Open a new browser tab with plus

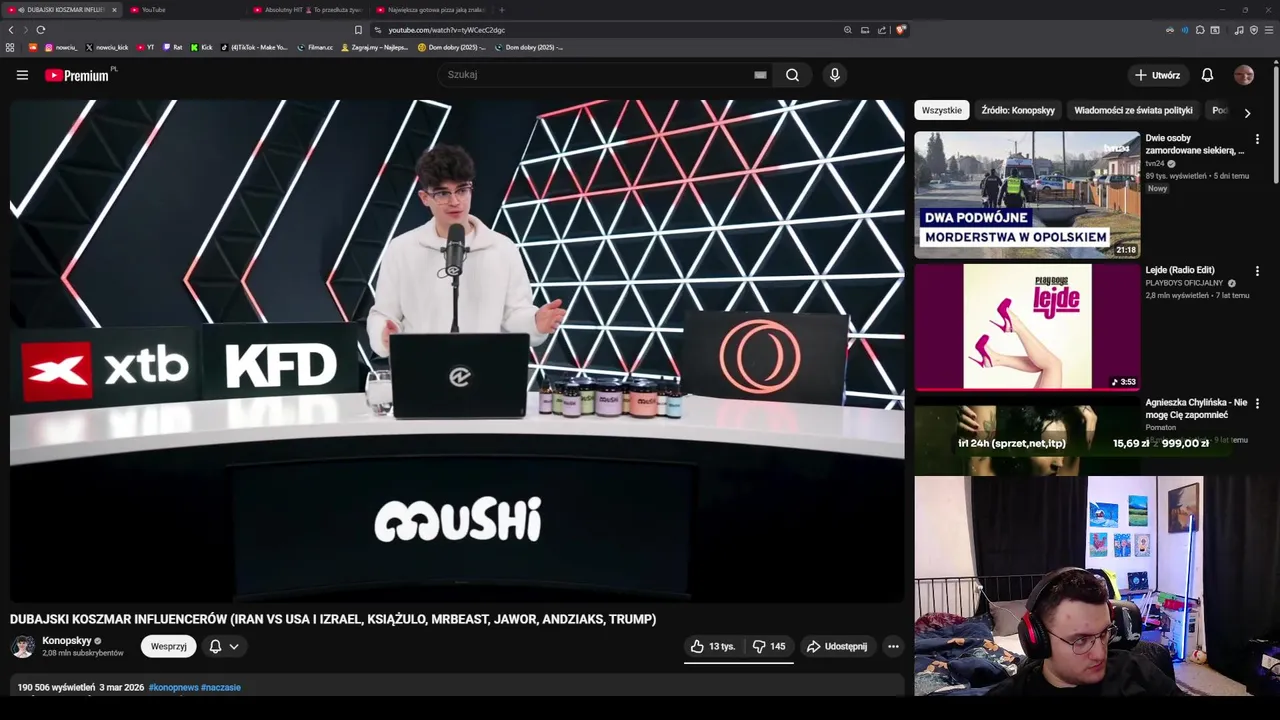(x=502, y=10)
